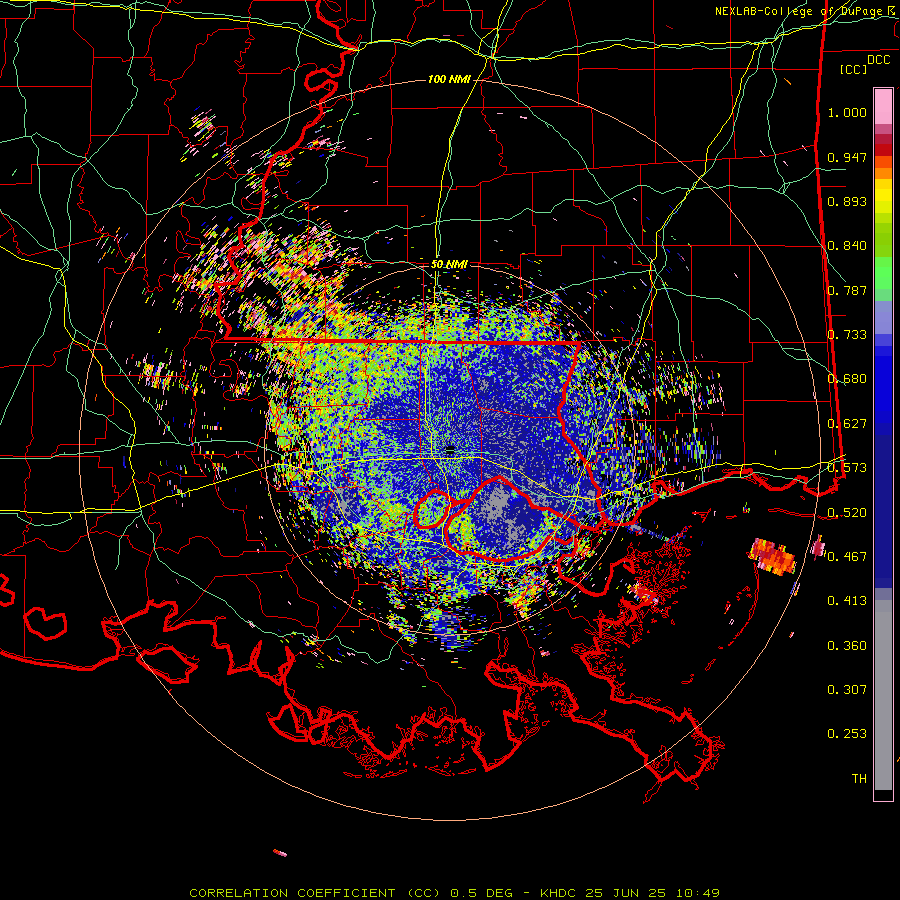Click the 0.680 color scale value
900x900 pixels.
[x=847, y=379]
